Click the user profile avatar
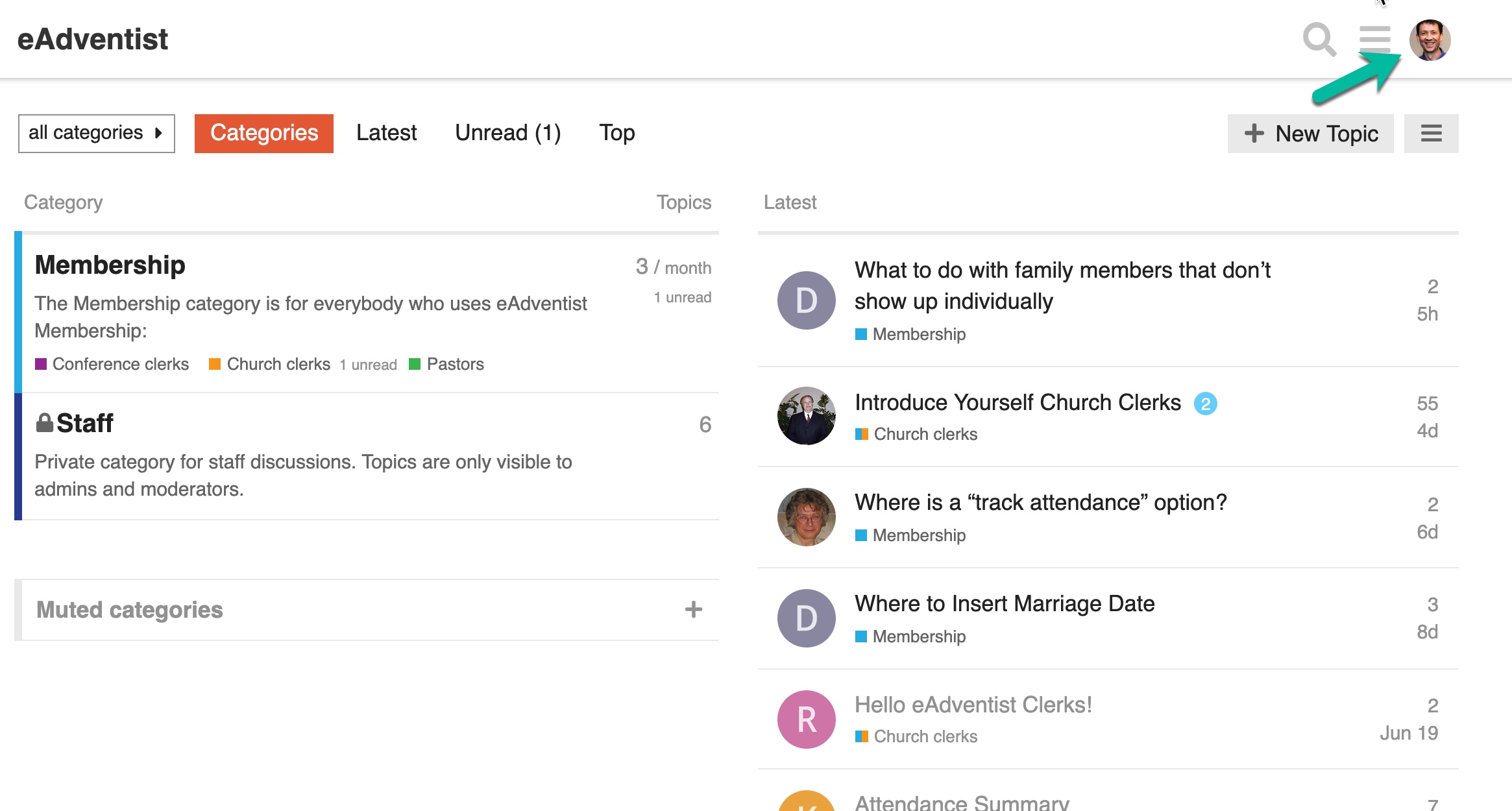This screenshot has width=1512, height=811. [1430, 40]
